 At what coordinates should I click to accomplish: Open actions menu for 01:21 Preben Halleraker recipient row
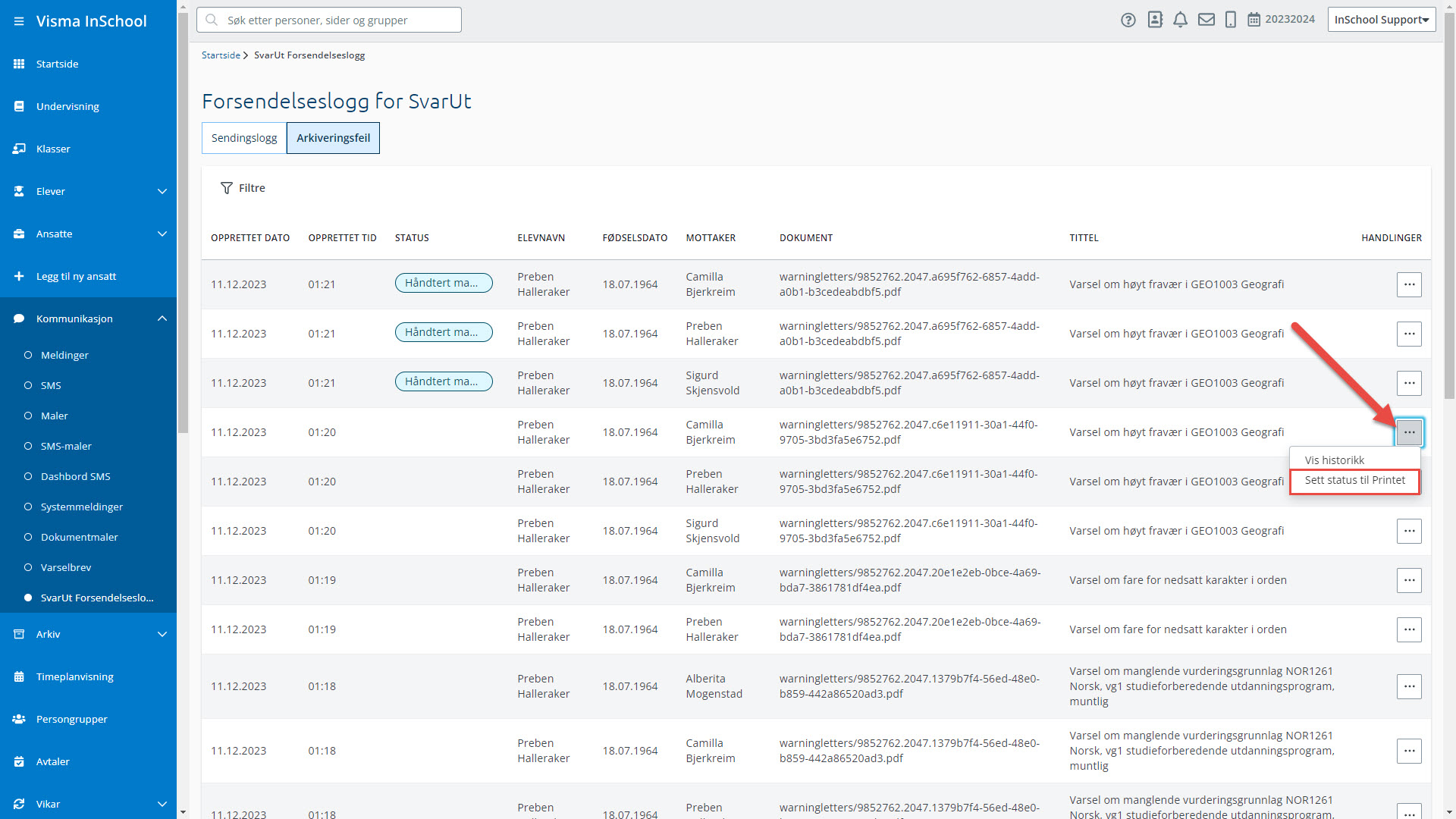pyautogui.click(x=1409, y=334)
